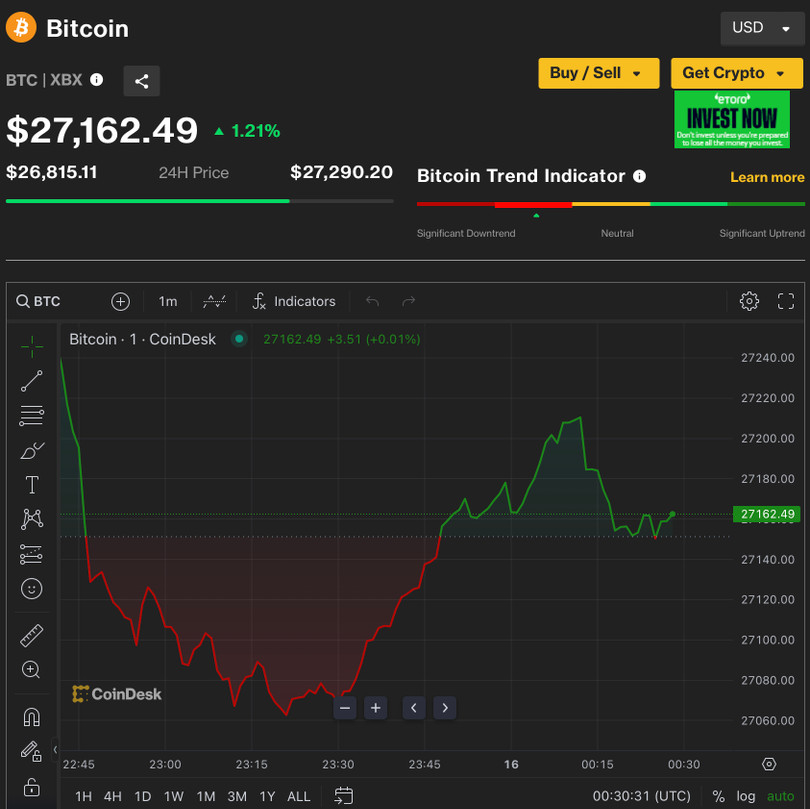Switch to the 1D time range
The width and height of the screenshot is (810, 809).
(143, 796)
